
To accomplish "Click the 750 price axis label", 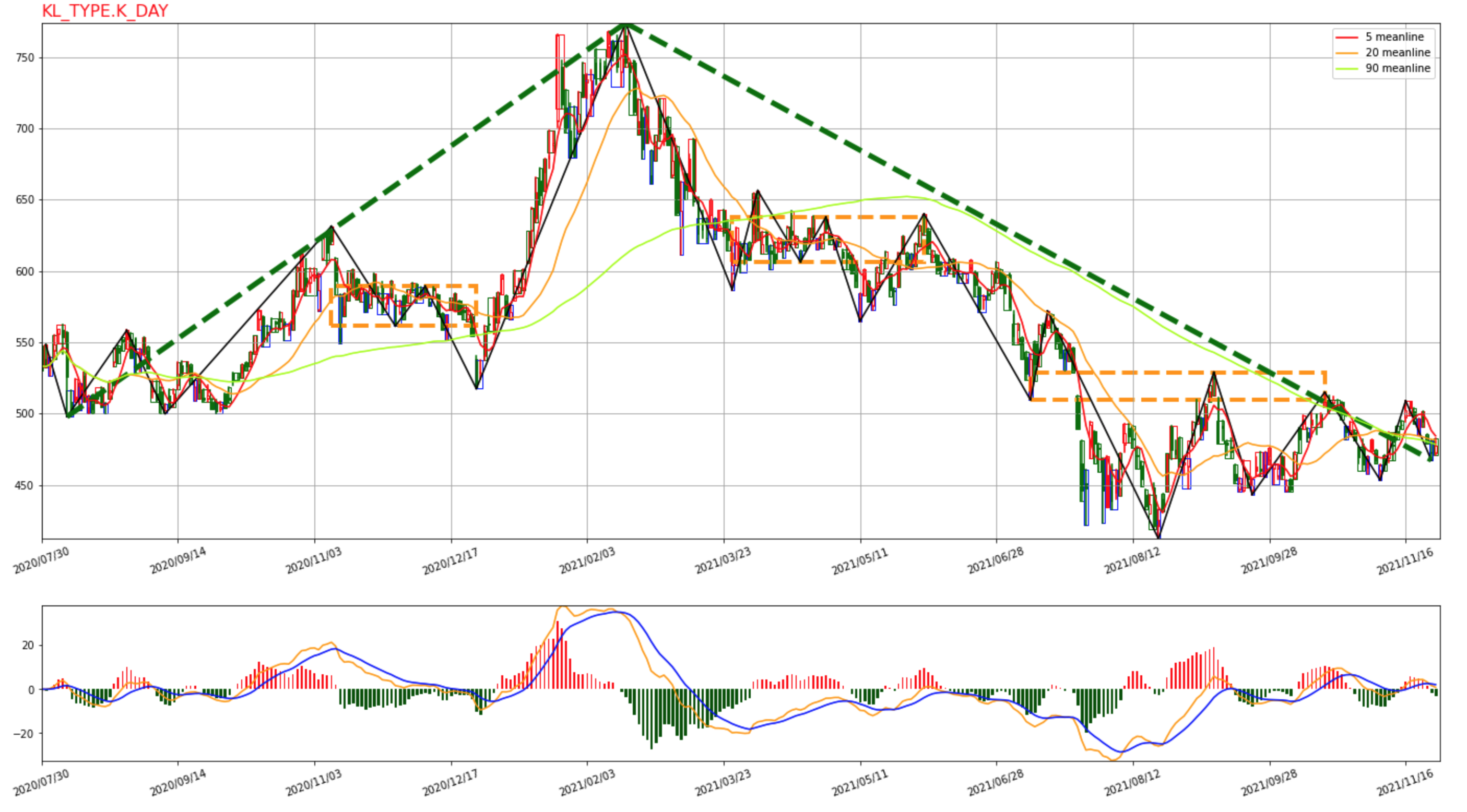I will (x=26, y=57).
